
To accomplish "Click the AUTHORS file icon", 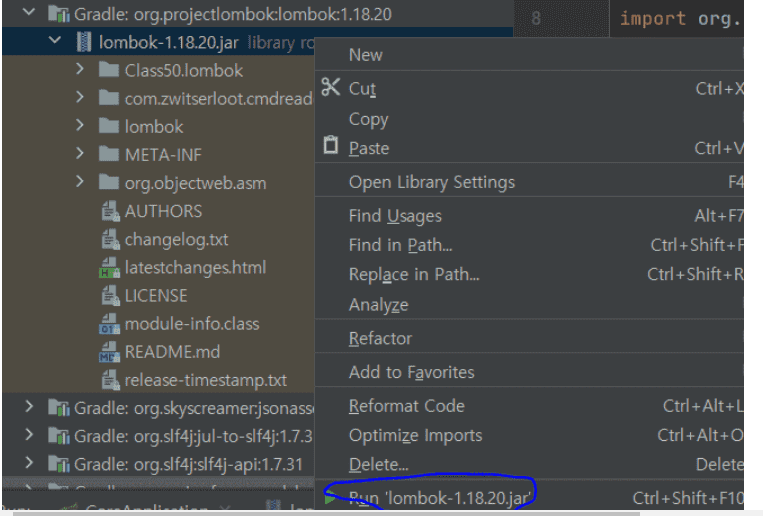I will click(110, 211).
